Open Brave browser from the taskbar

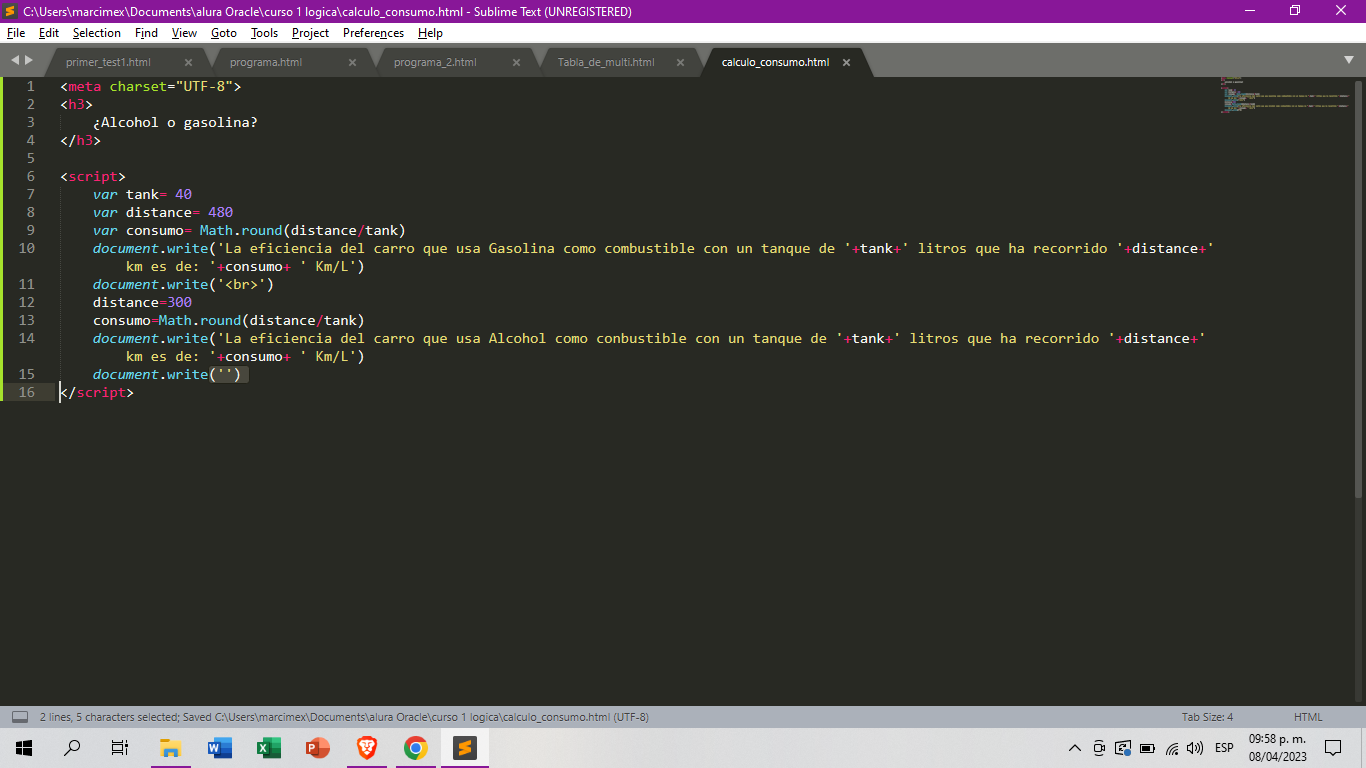pos(367,747)
